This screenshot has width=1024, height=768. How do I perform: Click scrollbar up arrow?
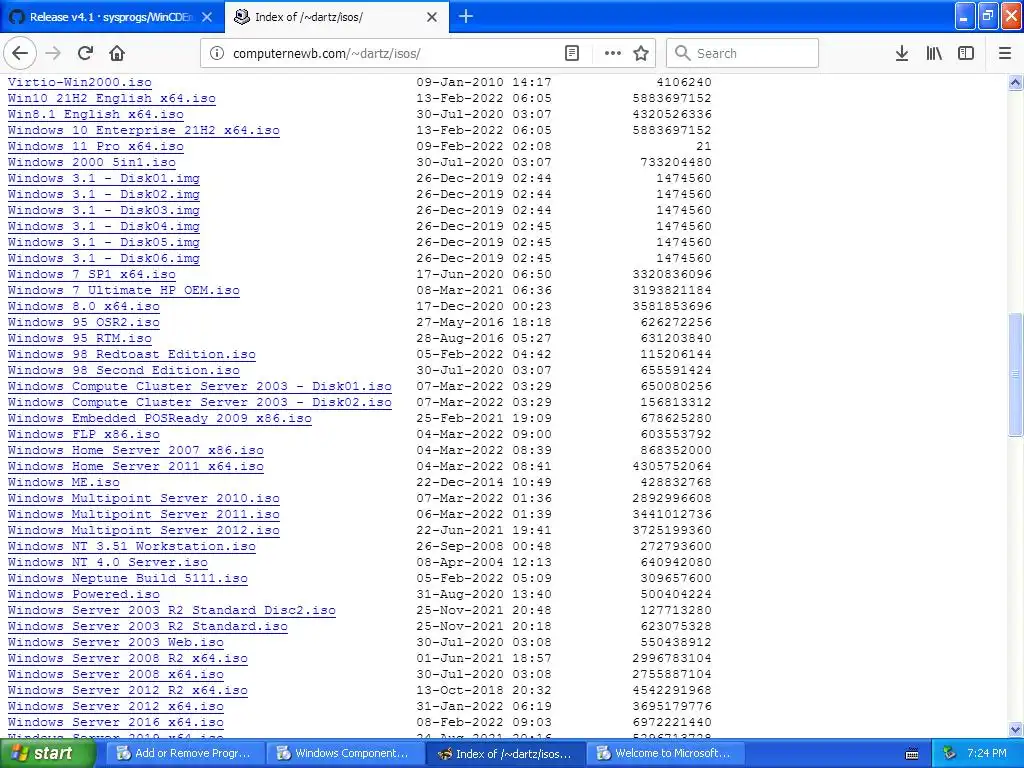1015,82
